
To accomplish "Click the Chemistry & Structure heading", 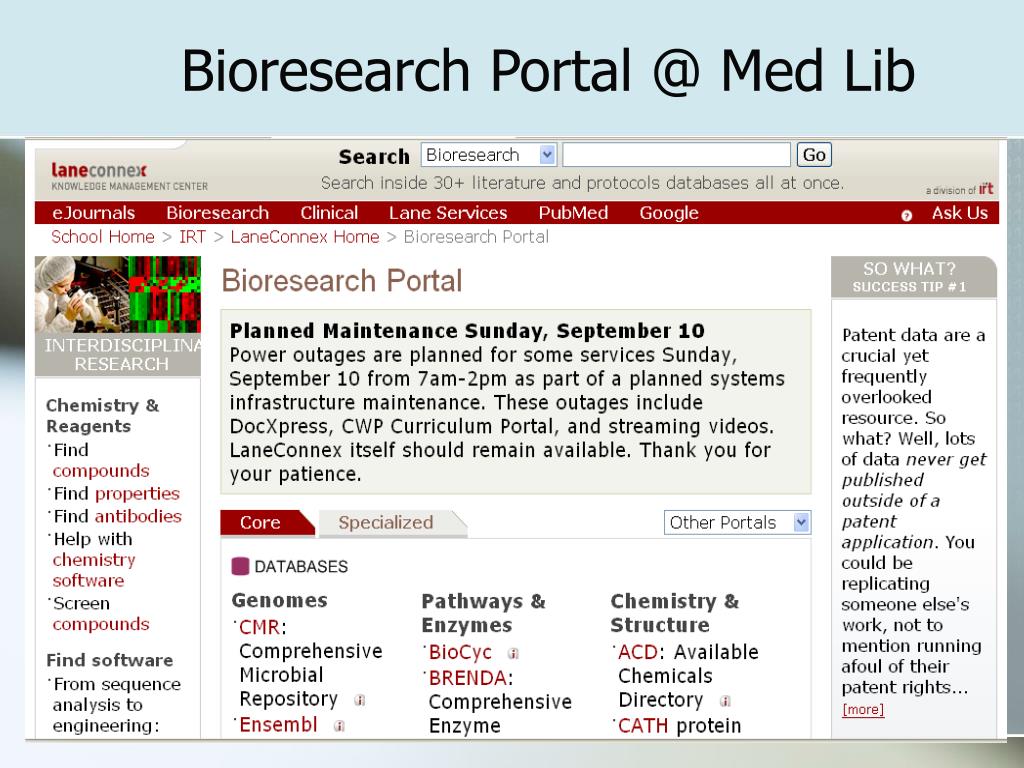I will click(x=675, y=613).
